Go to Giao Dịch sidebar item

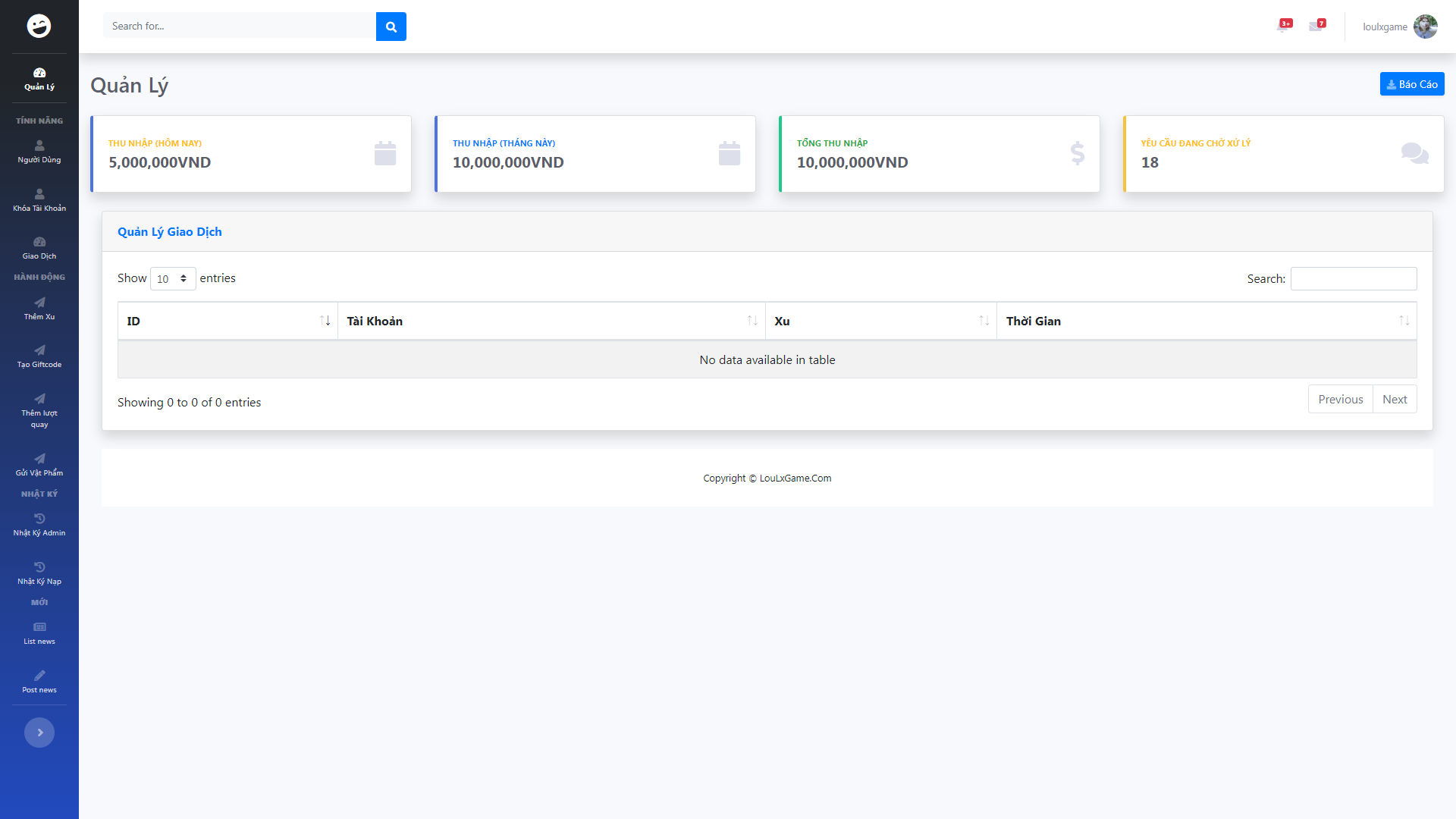pyautogui.click(x=39, y=248)
